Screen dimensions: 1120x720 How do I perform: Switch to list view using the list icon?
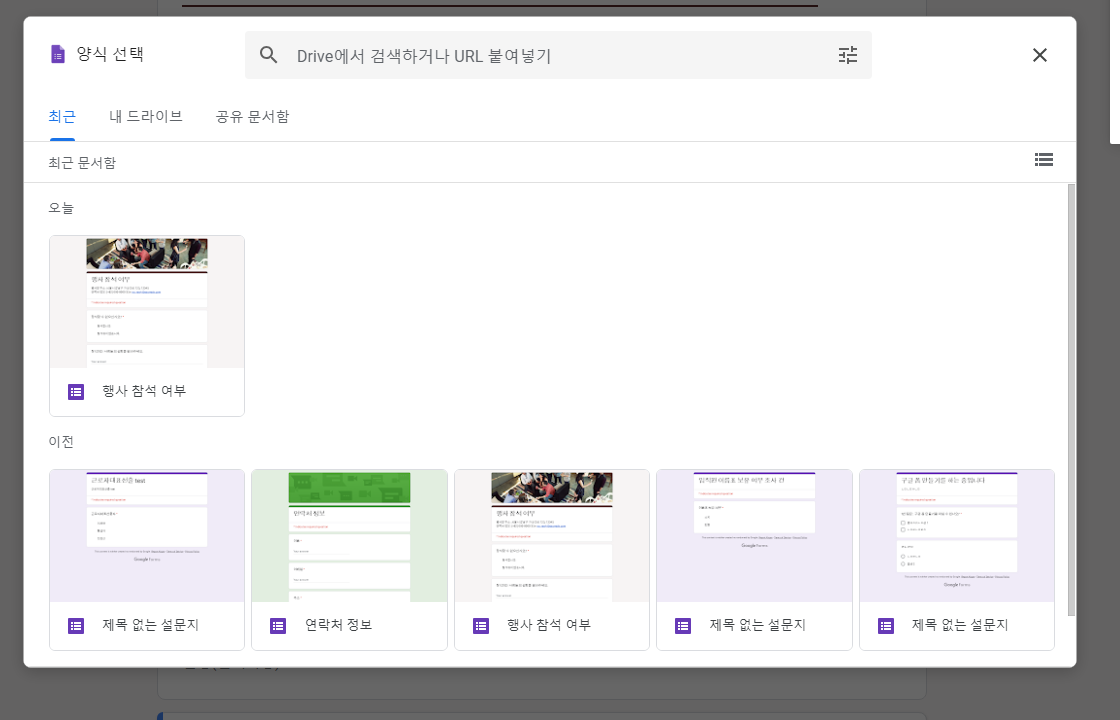(1044, 160)
